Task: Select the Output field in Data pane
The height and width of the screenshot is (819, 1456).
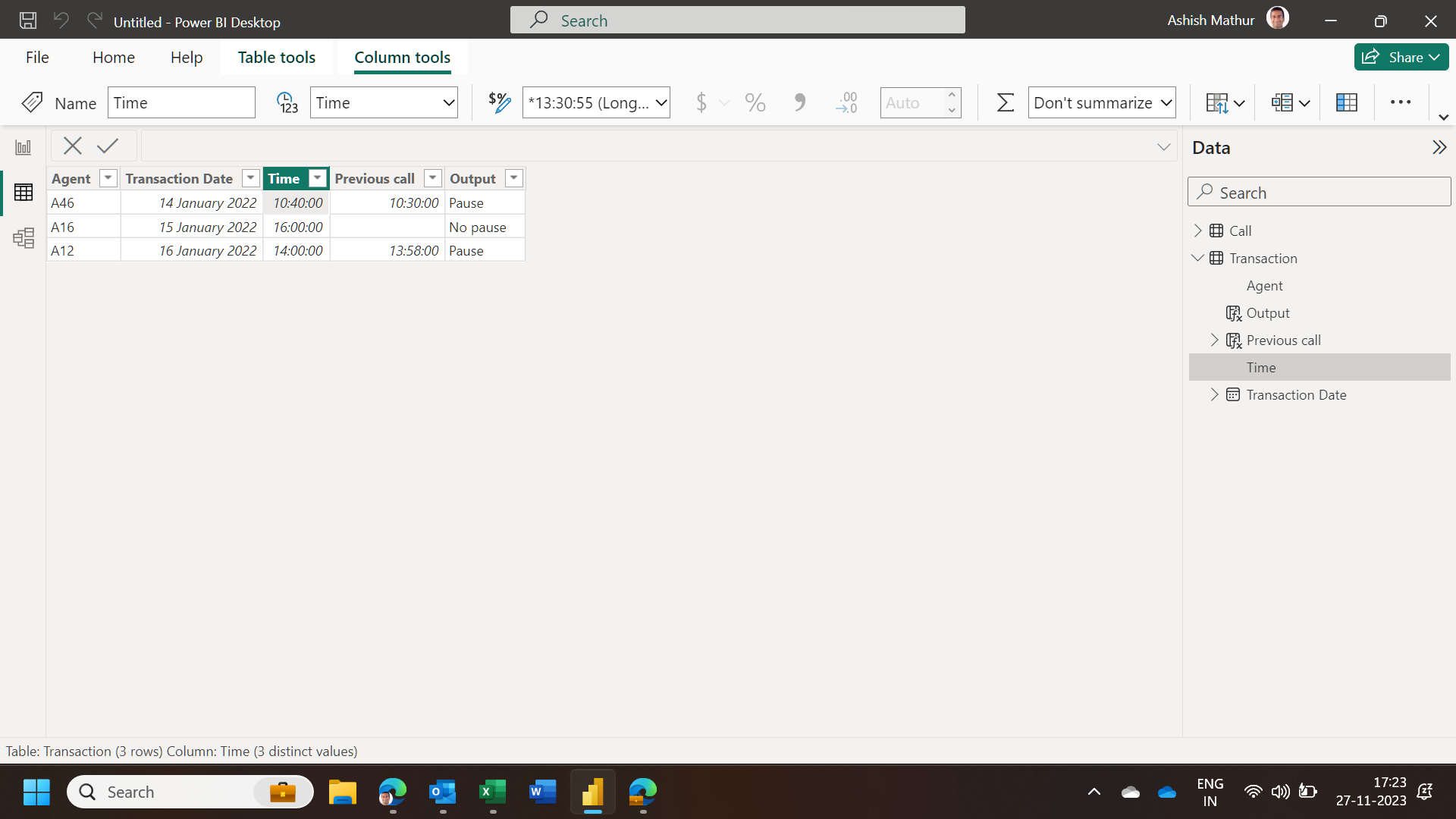Action: point(1319,312)
